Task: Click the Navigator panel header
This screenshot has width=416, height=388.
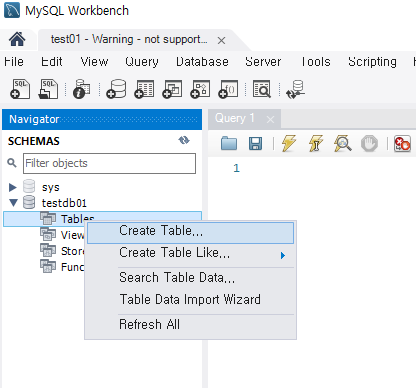Action: [x=102, y=119]
